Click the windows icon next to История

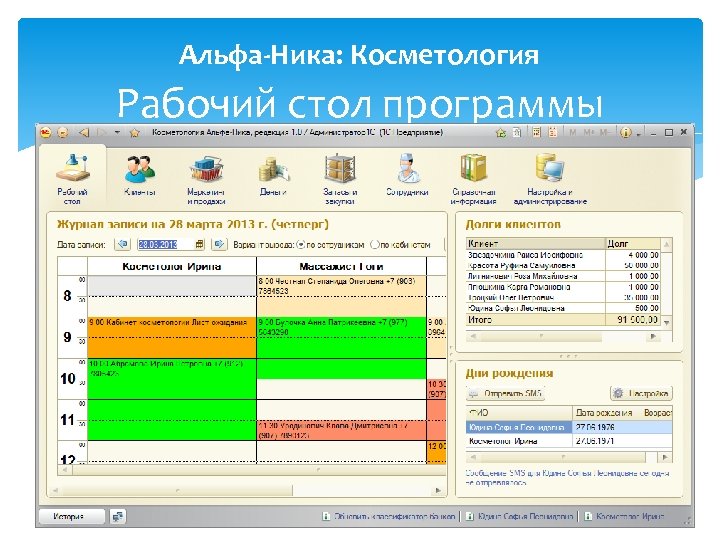click(118, 517)
